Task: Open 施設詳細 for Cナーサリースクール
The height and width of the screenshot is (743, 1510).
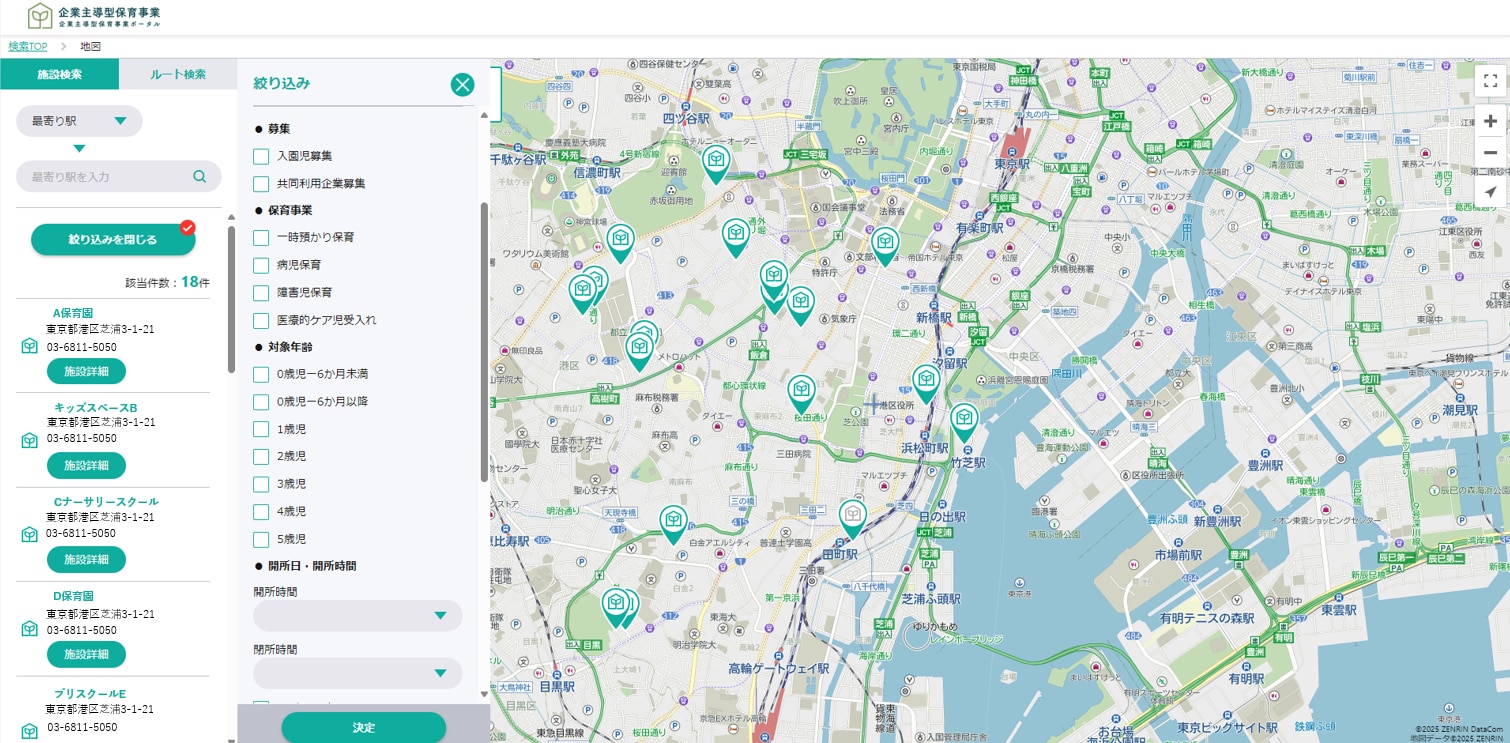Action: coord(86,559)
